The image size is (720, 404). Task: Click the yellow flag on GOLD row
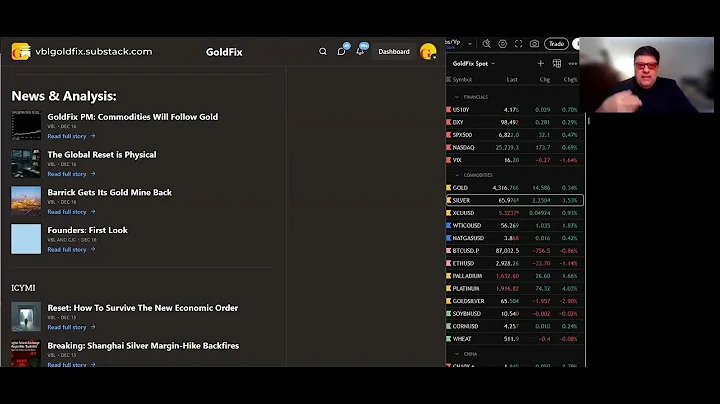click(x=449, y=188)
